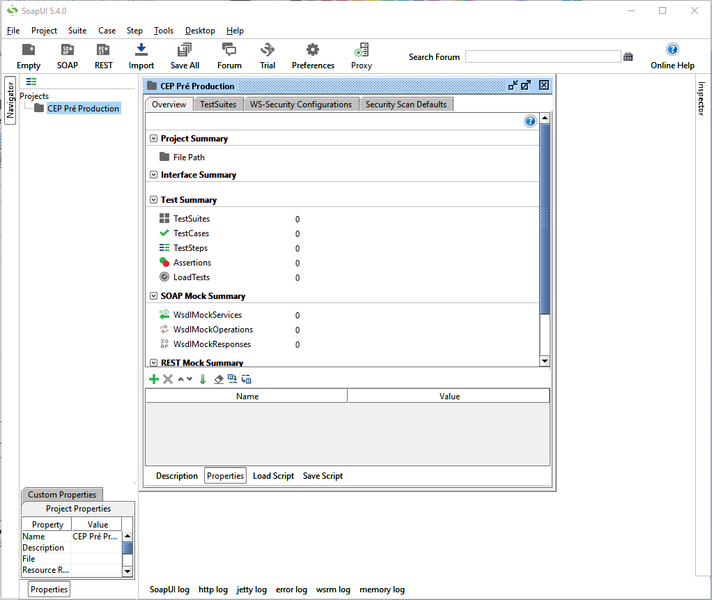Image resolution: width=712 pixels, height=600 pixels.
Task: Click the overview vertical scrollbar thumb
Action: tap(544, 219)
